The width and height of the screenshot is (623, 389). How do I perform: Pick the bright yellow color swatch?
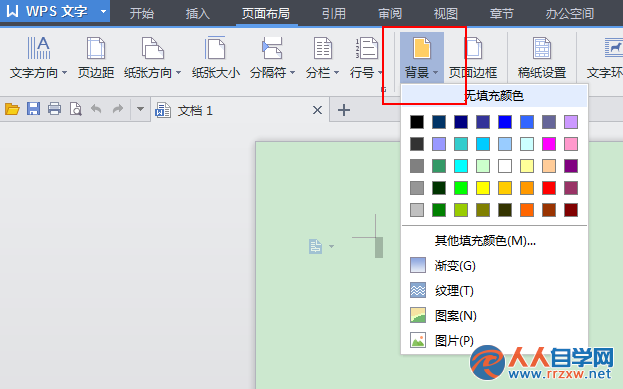[x=483, y=188]
